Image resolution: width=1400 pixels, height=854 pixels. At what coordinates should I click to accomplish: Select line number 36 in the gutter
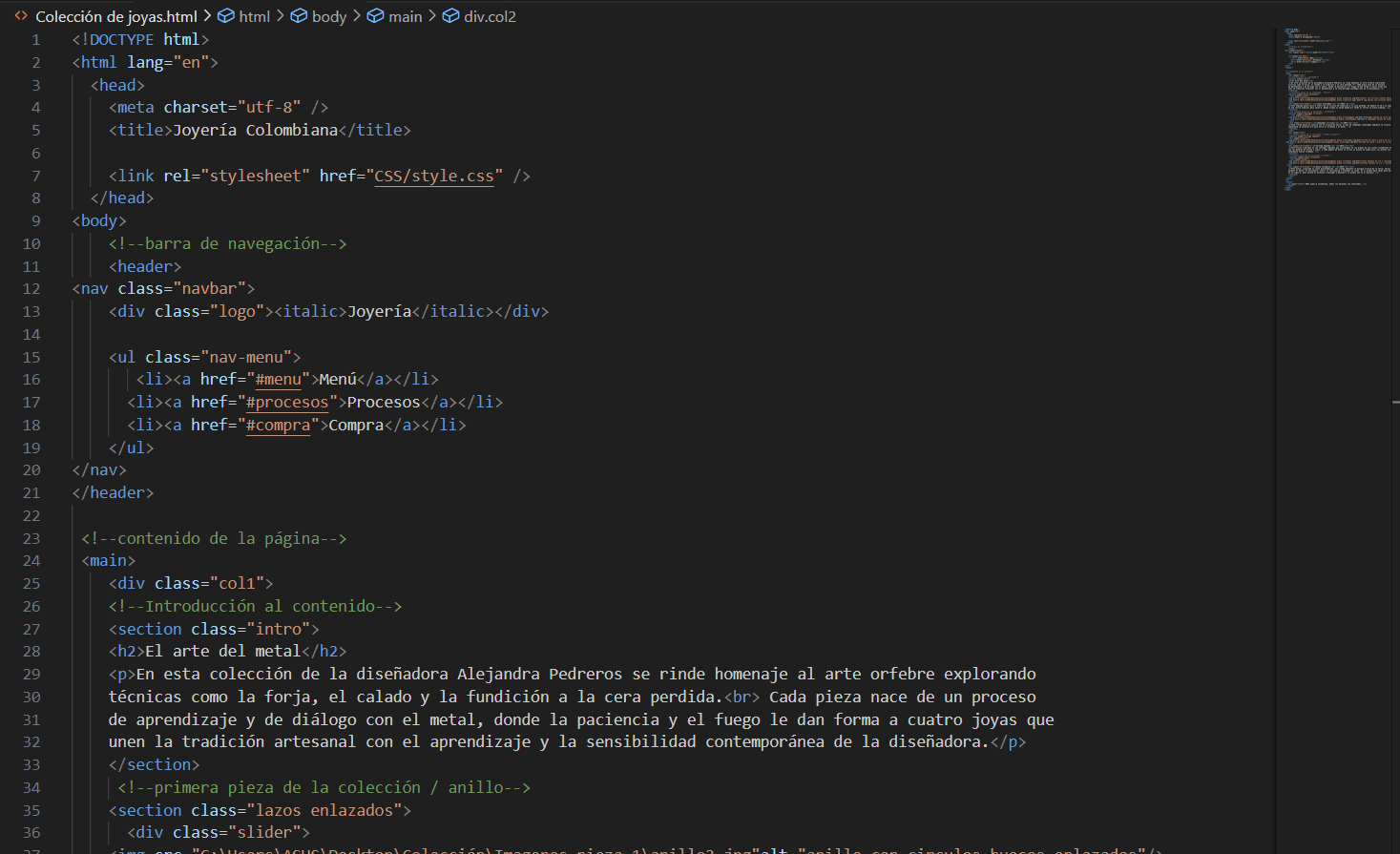(x=31, y=832)
